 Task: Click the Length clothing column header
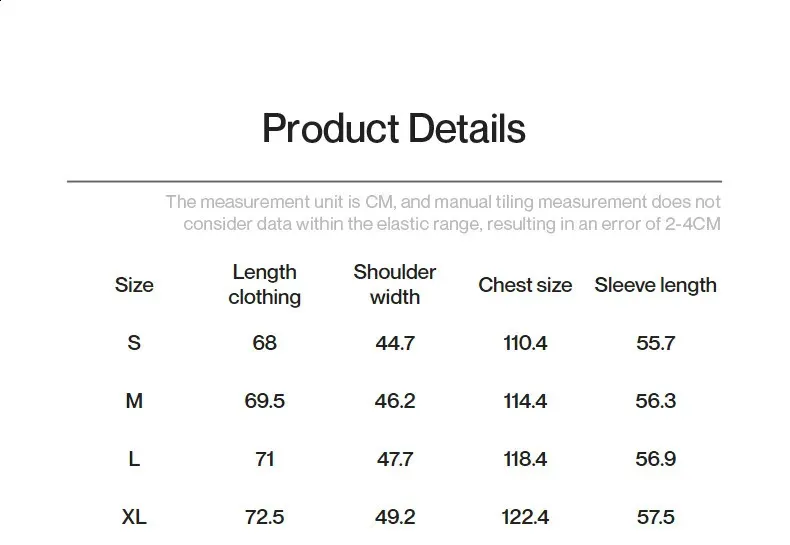[x=264, y=285]
